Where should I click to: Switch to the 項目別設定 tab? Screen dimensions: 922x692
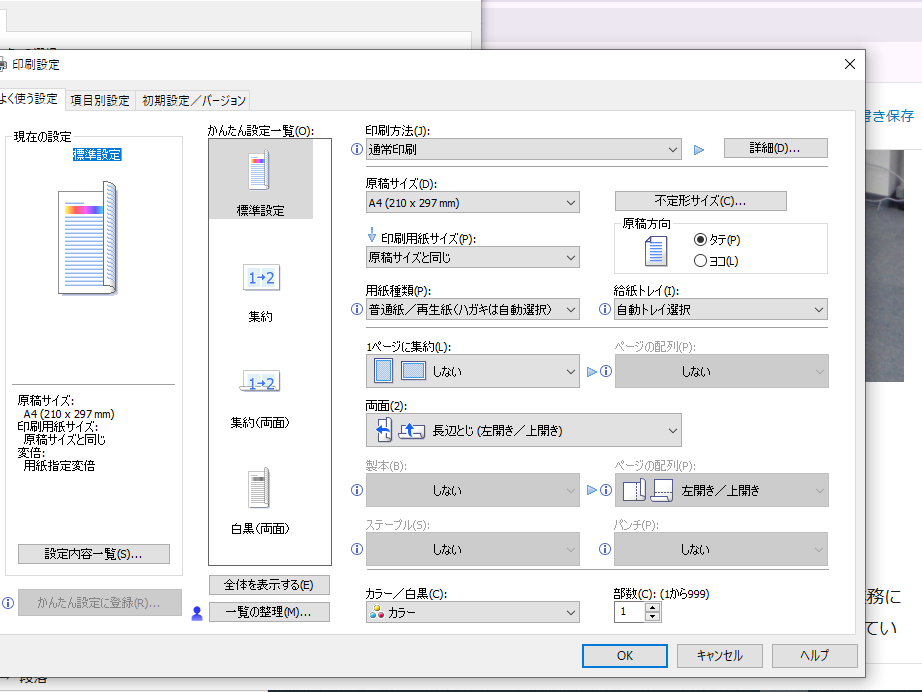[100, 100]
